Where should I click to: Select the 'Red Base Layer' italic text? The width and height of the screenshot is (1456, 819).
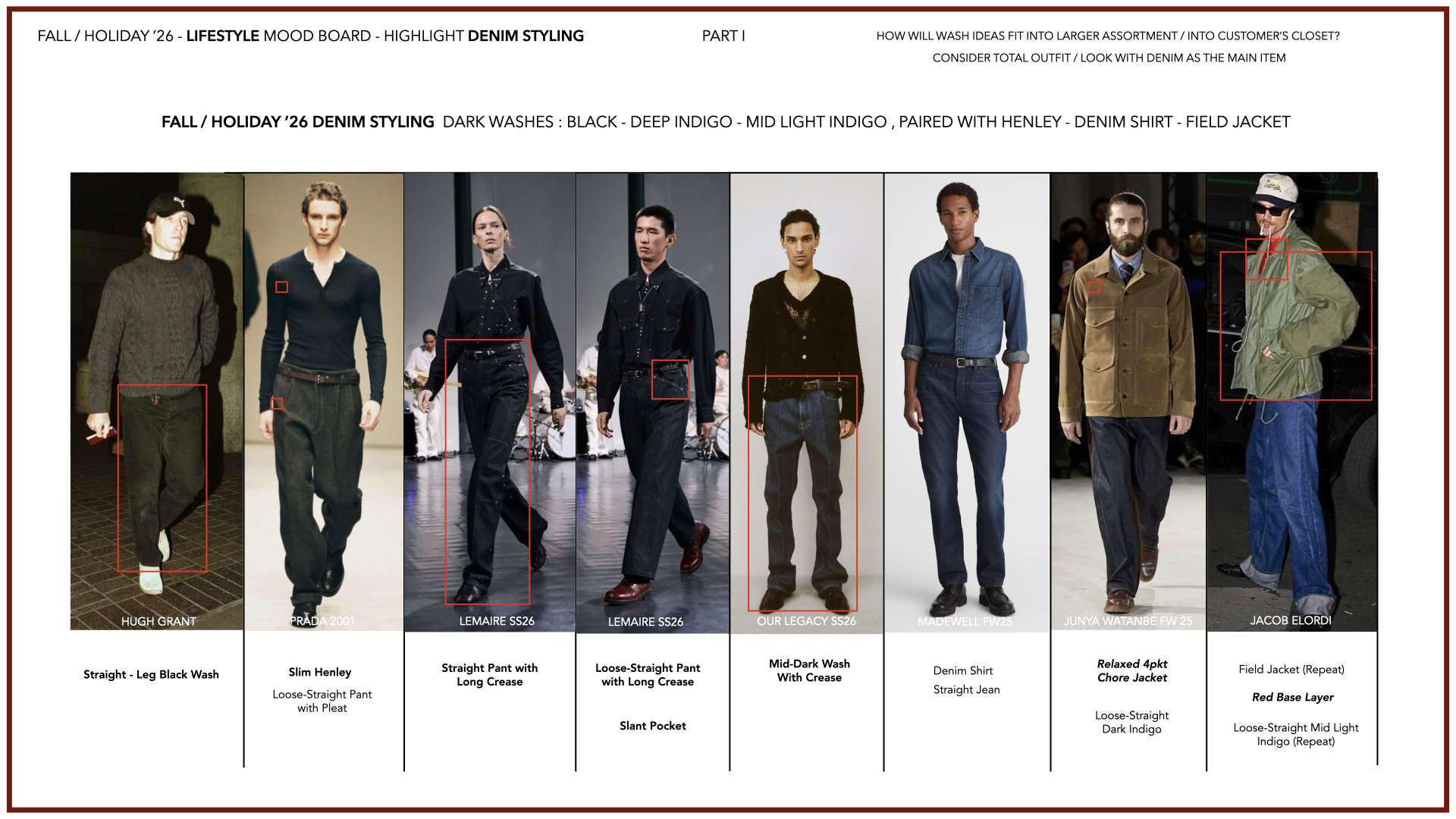(1292, 698)
